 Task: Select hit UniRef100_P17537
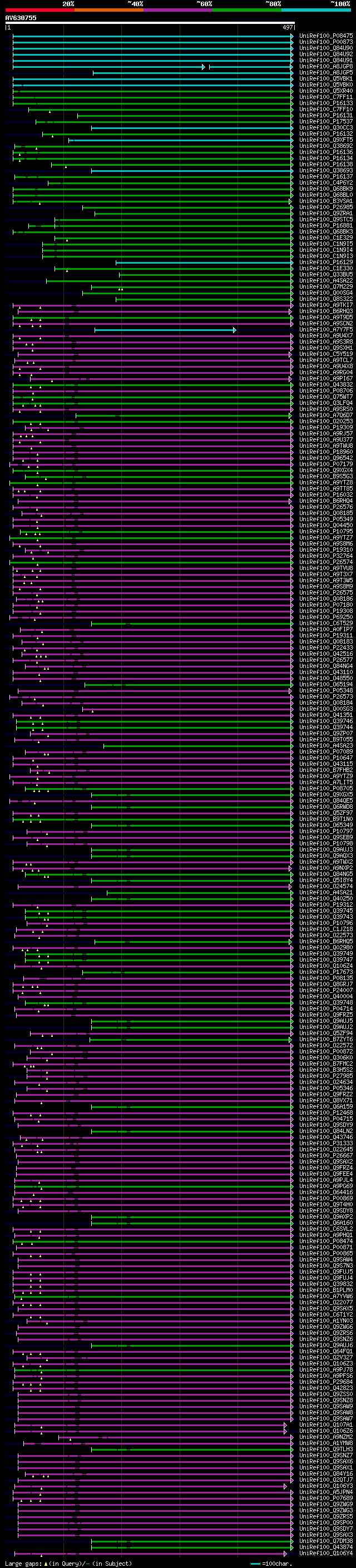pyautogui.click(x=326, y=122)
